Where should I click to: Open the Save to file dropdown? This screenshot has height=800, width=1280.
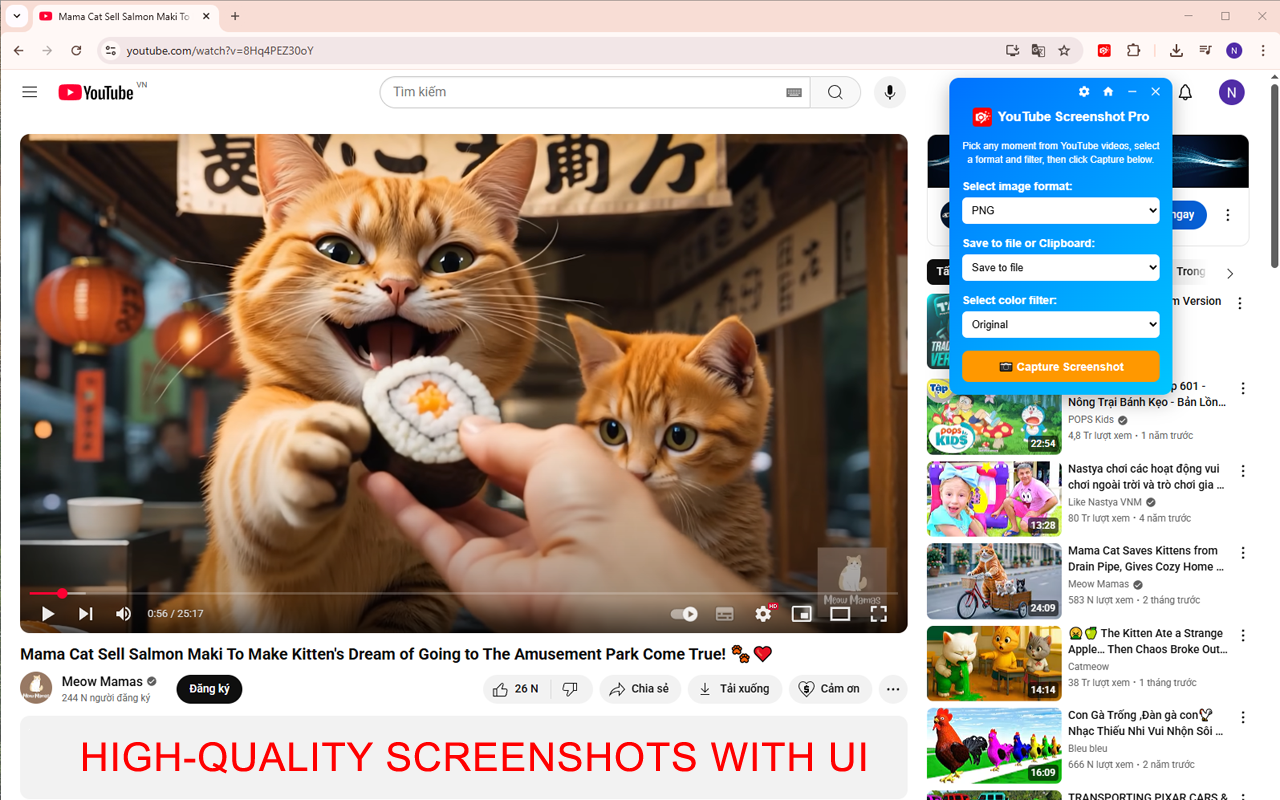click(x=1060, y=267)
